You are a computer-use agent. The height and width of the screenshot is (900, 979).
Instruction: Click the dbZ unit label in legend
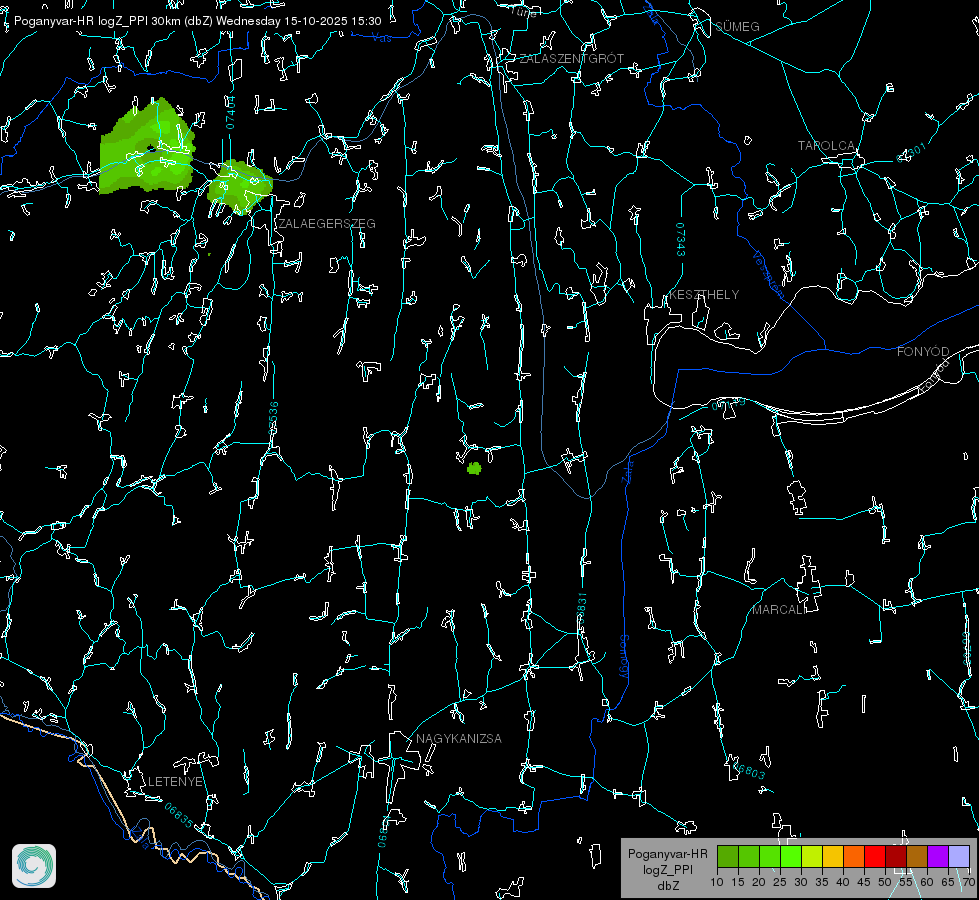point(667,886)
